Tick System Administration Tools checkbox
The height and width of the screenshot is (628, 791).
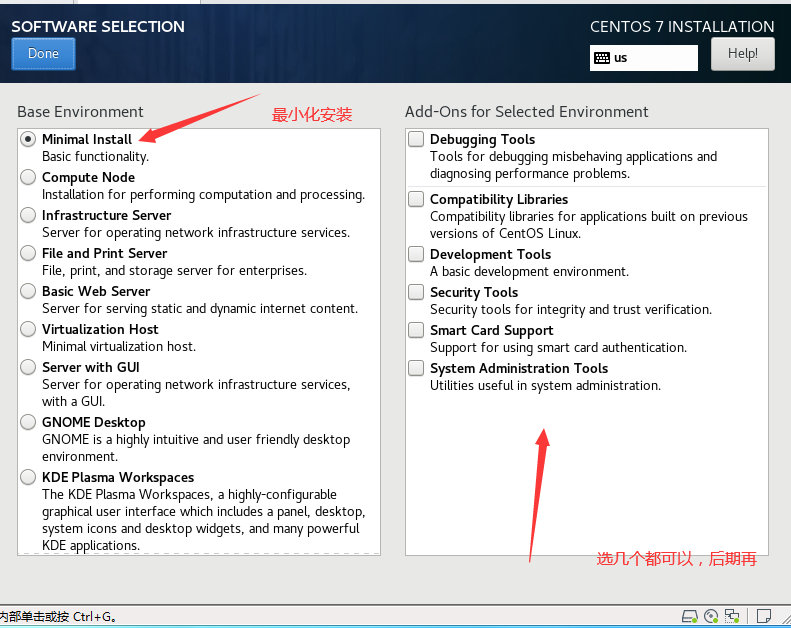tap(416, 368)
